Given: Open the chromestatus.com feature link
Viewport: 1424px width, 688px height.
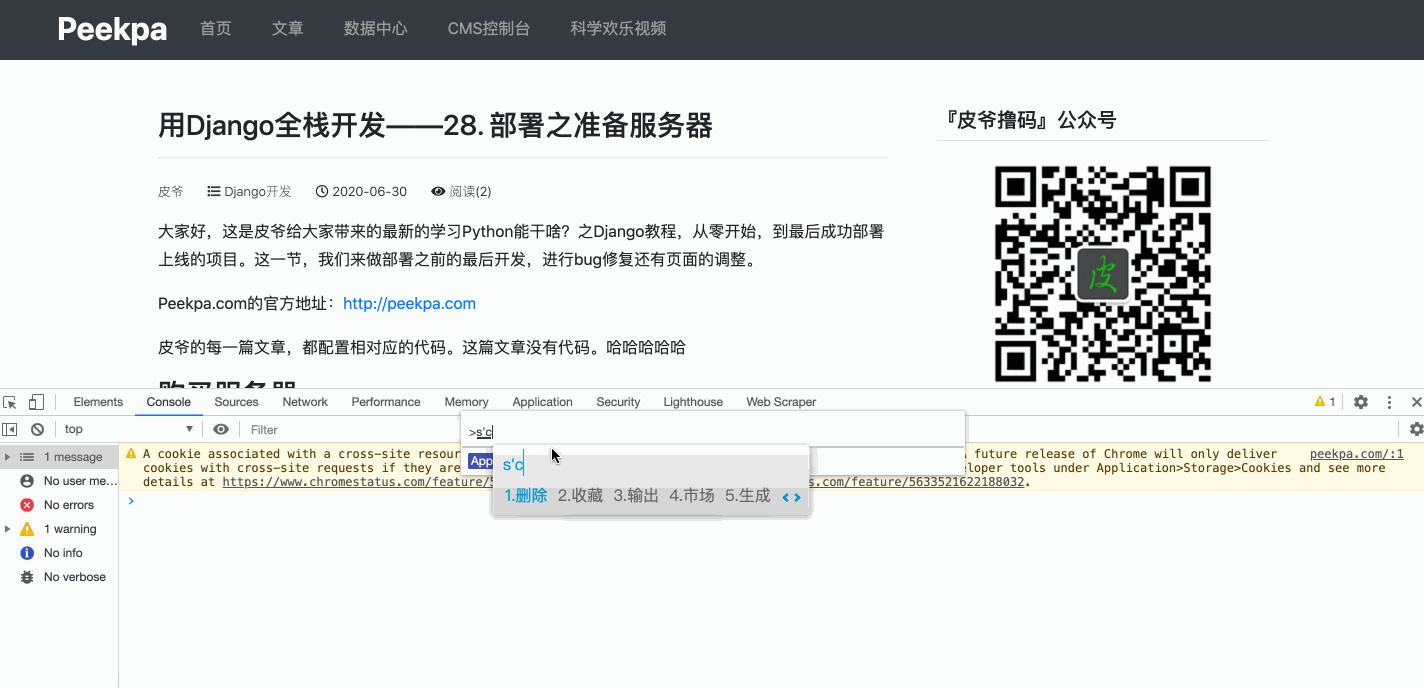Looking at the screenshot, I should click(355, 482).
